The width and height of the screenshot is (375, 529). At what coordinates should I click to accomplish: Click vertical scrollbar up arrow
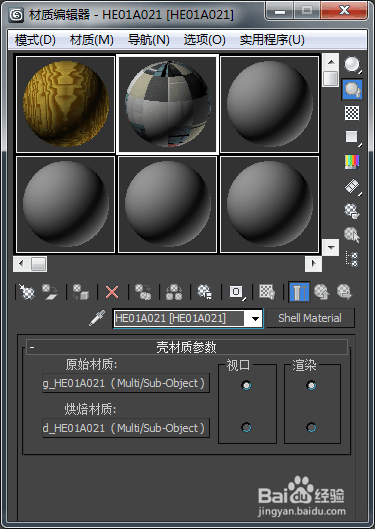[331, 62]
